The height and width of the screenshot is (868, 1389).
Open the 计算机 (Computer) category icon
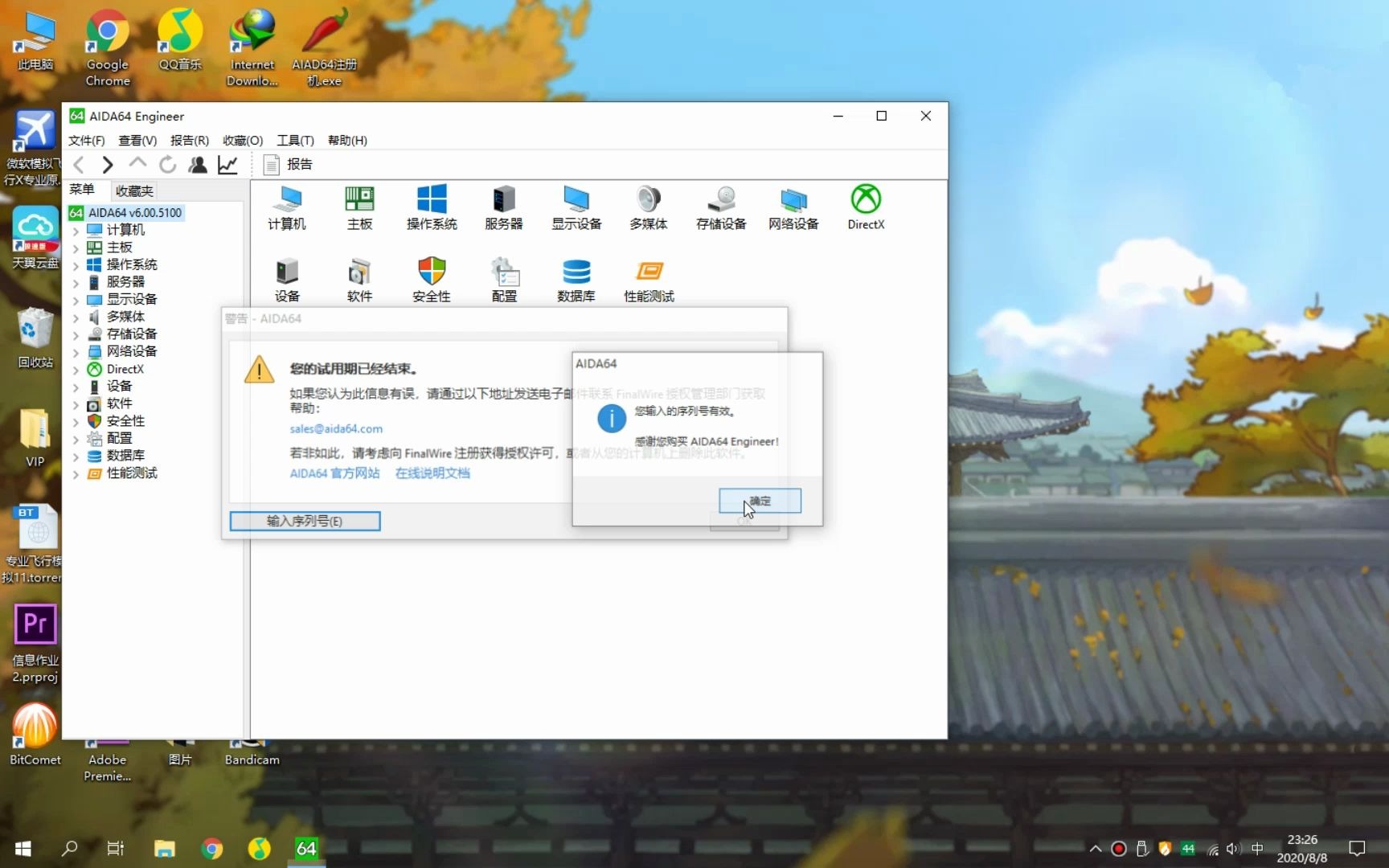click(x=287, y=207)
